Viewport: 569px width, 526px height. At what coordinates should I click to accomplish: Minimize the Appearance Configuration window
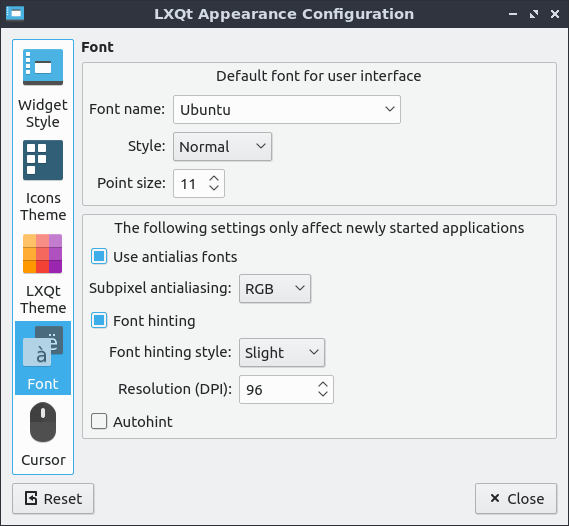513,14
